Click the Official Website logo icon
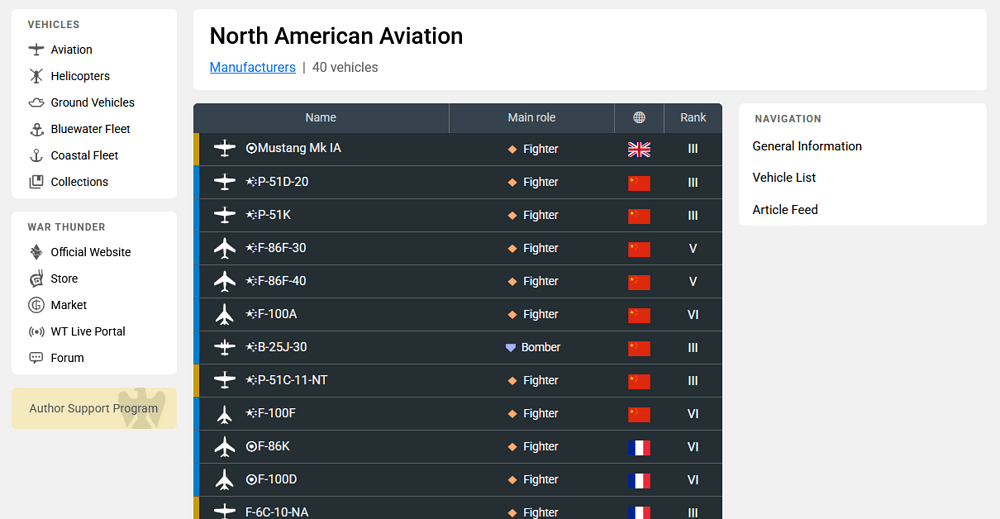 point(36,252)
